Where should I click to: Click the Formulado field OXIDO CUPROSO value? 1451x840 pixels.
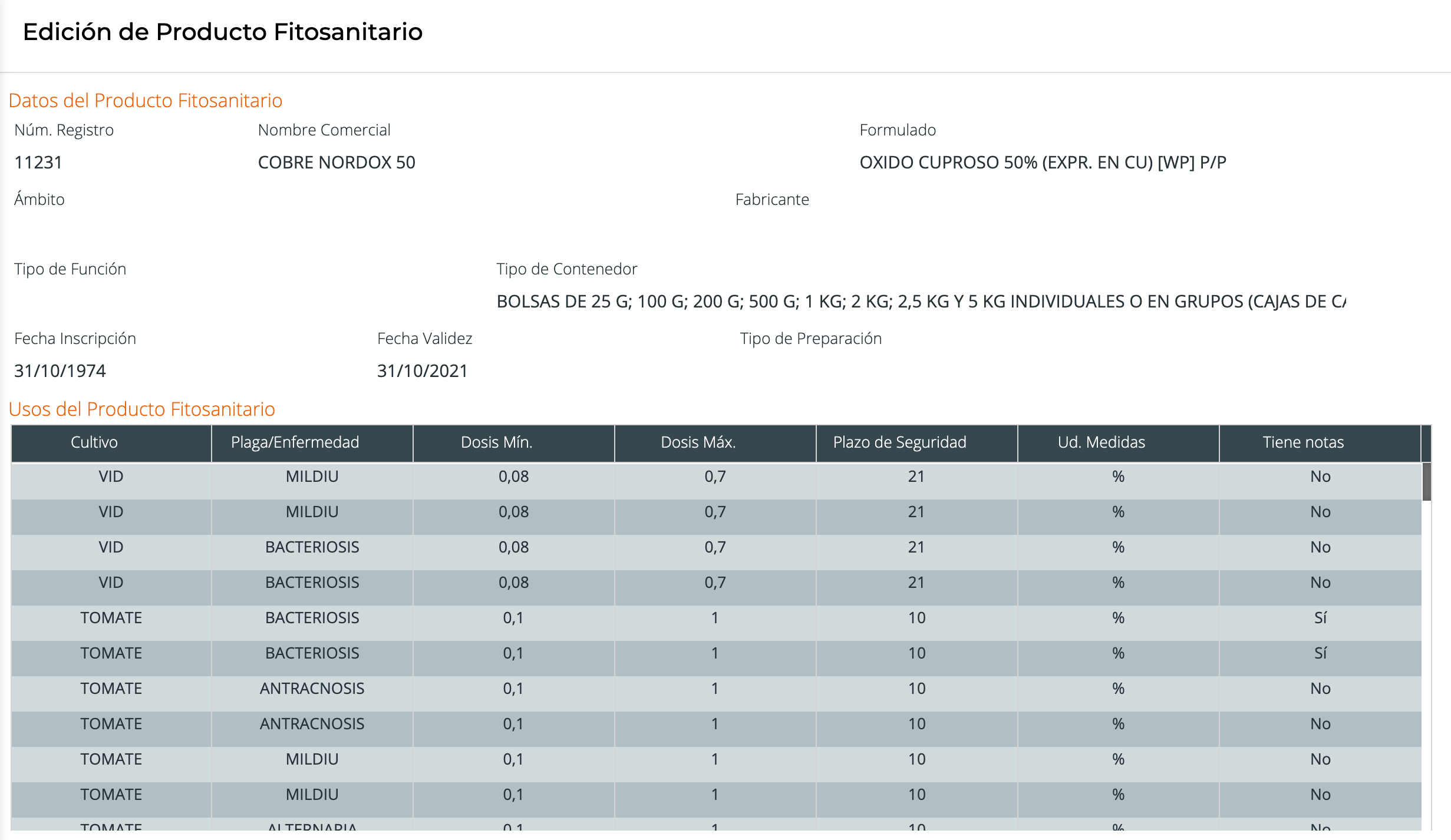(x=1042, y=163)
